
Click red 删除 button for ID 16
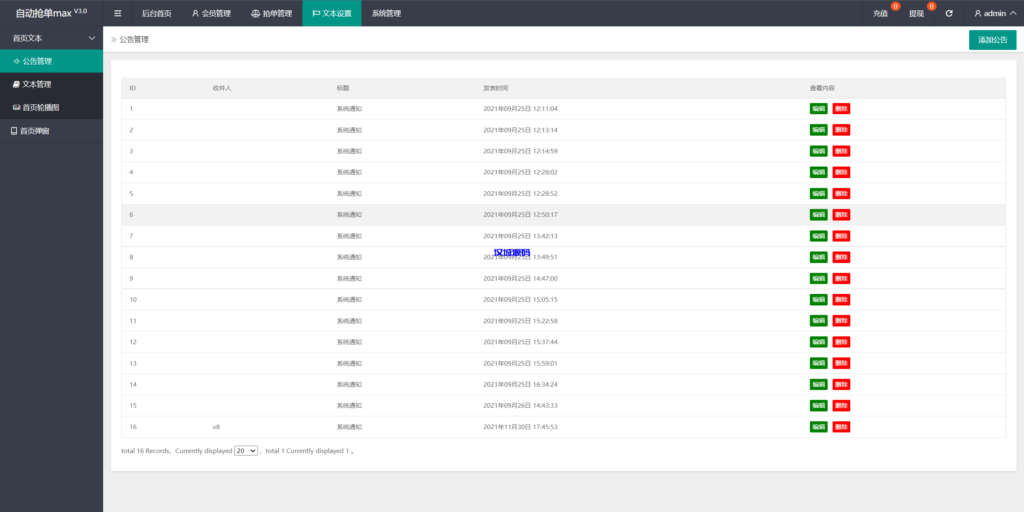pyautogui.click(x=841, y=427)
